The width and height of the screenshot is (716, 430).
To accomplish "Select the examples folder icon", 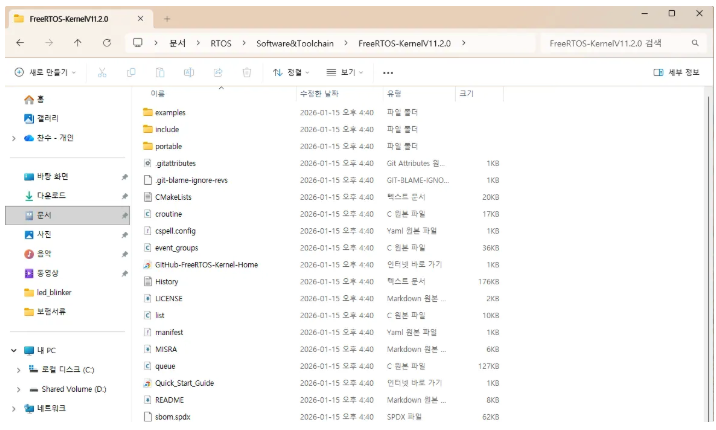I will click(147, 112).
